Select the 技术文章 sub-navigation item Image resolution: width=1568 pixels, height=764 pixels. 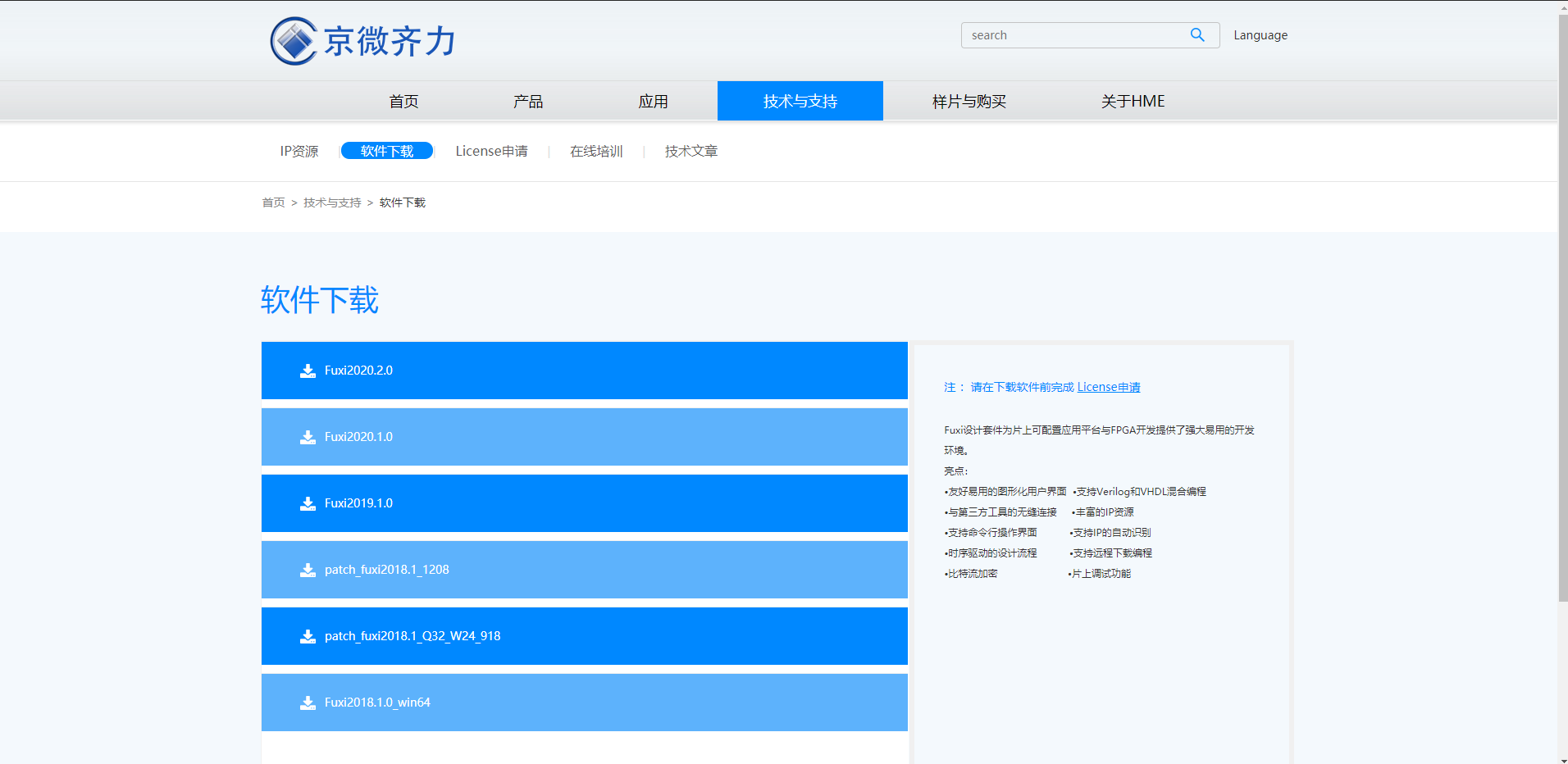click(x=691, y=151)
